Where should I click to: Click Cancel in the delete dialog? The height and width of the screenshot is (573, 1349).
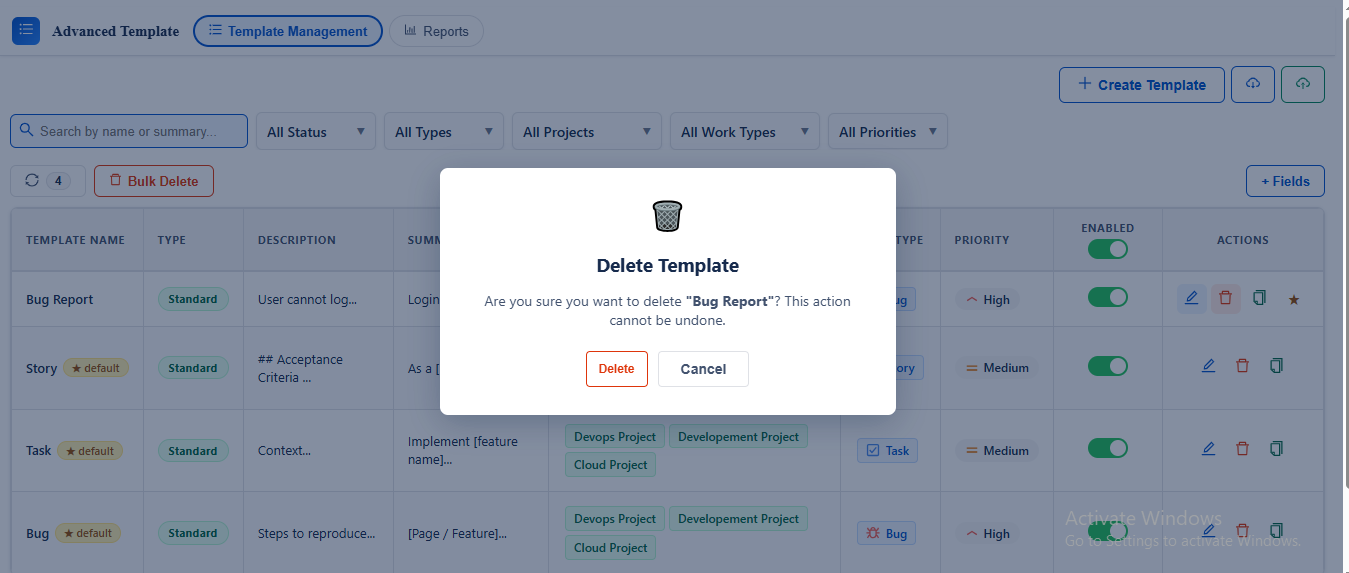pyautogui.click(x=703, y=369)
